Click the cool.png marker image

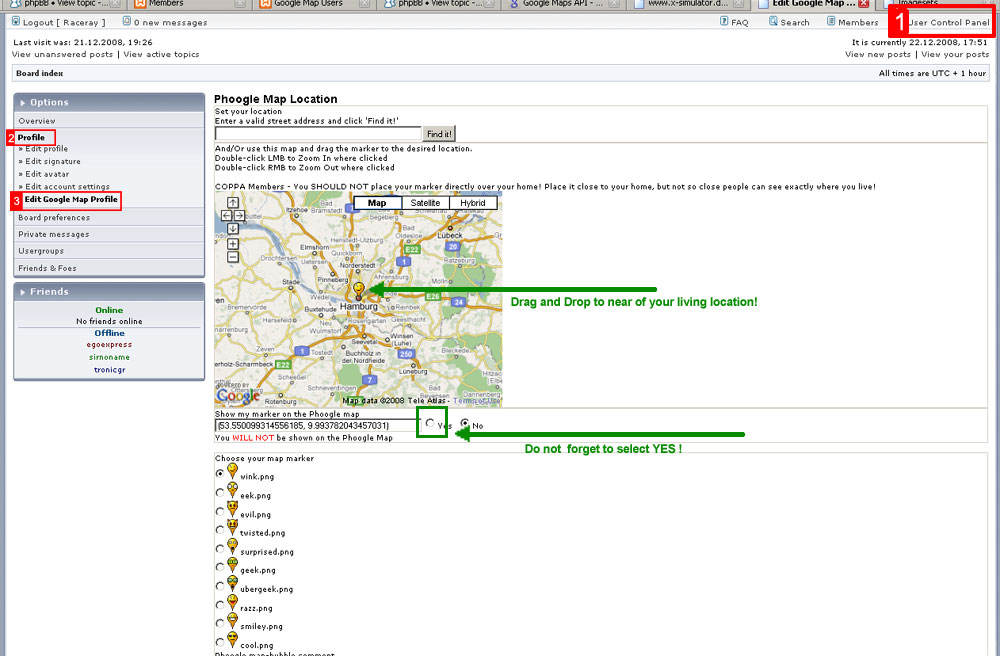232,640
